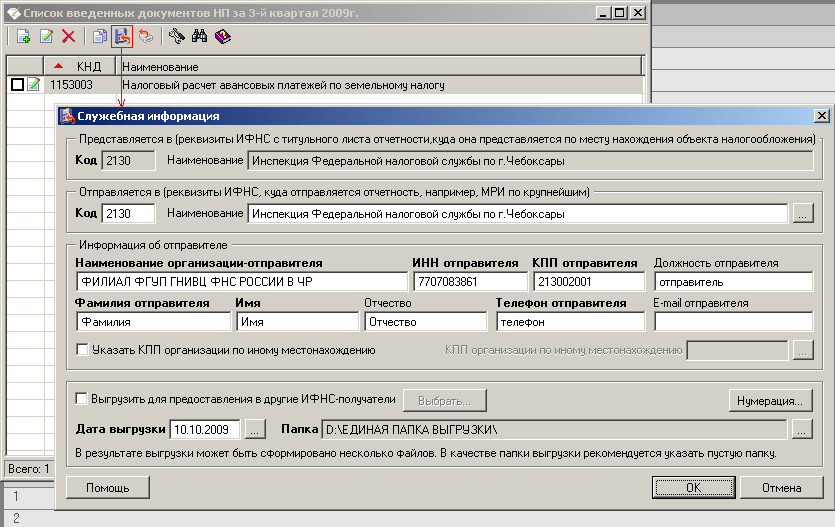Maximize the document list window
Image resolution: width=835 pixels, height=527 pixels.
coord(620,13)
